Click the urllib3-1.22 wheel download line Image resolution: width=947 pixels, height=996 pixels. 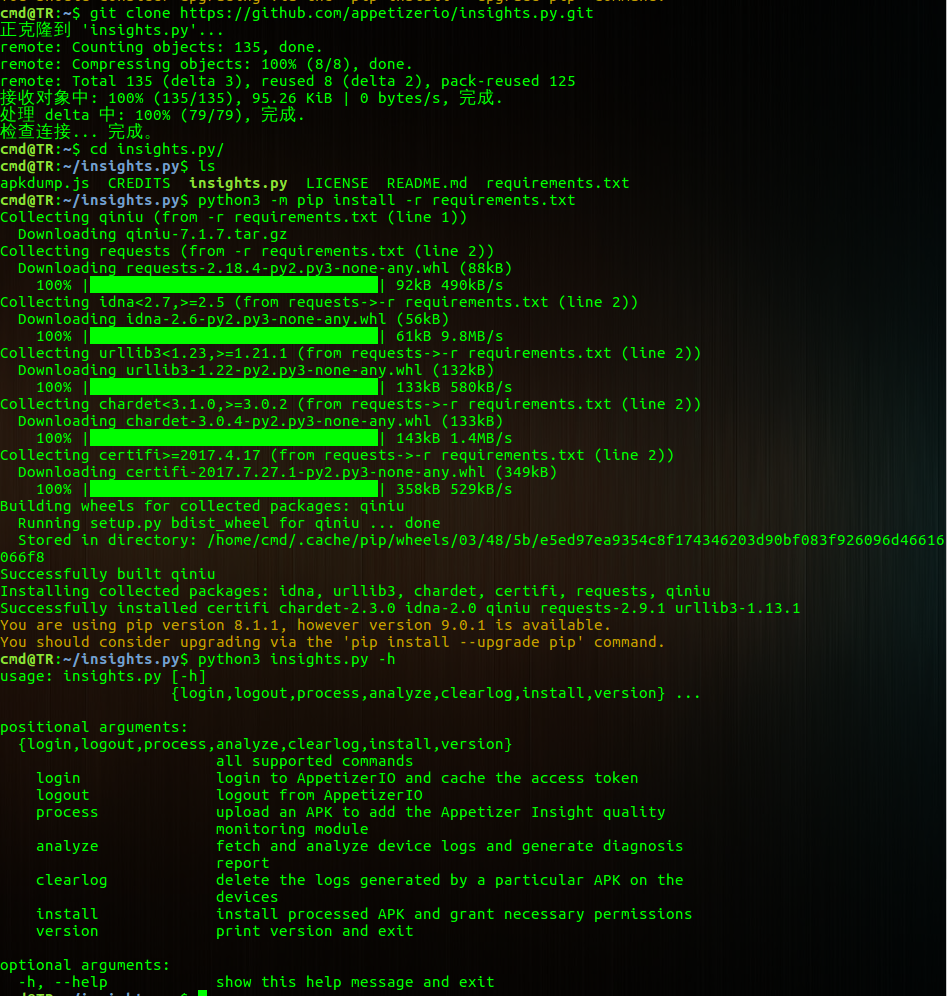point(256,370)
